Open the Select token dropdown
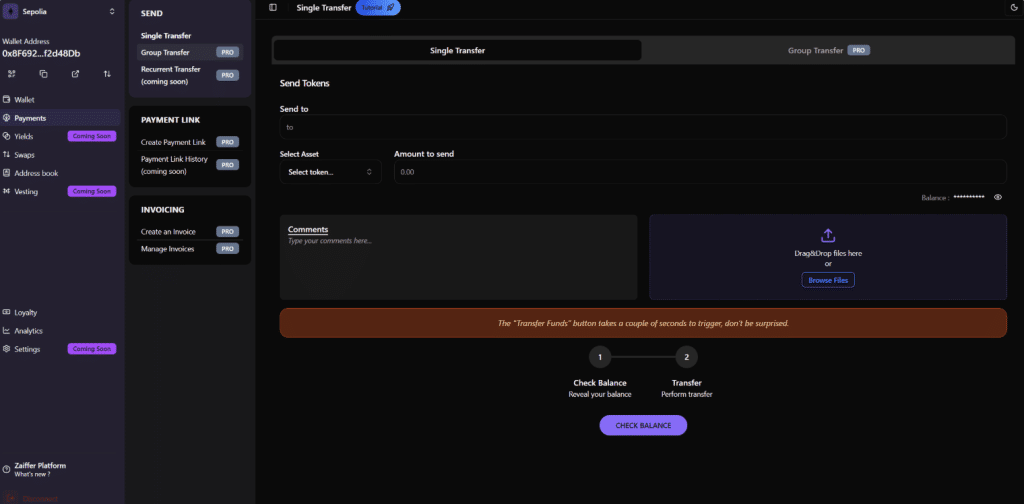The width and height of the screenshot is (1024, 504). (330, 172)
